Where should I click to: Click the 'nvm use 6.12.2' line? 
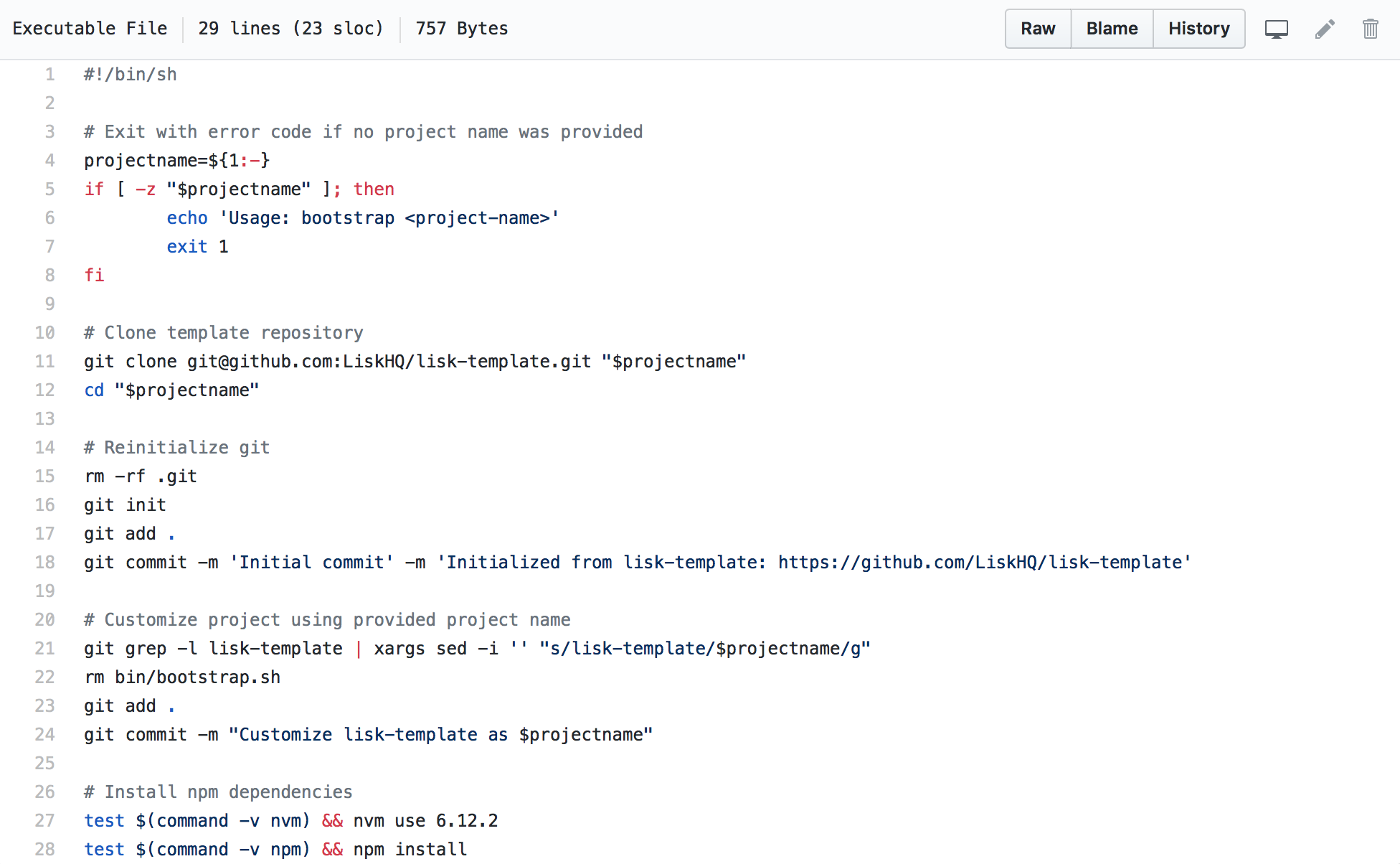[x=290, y=821]
